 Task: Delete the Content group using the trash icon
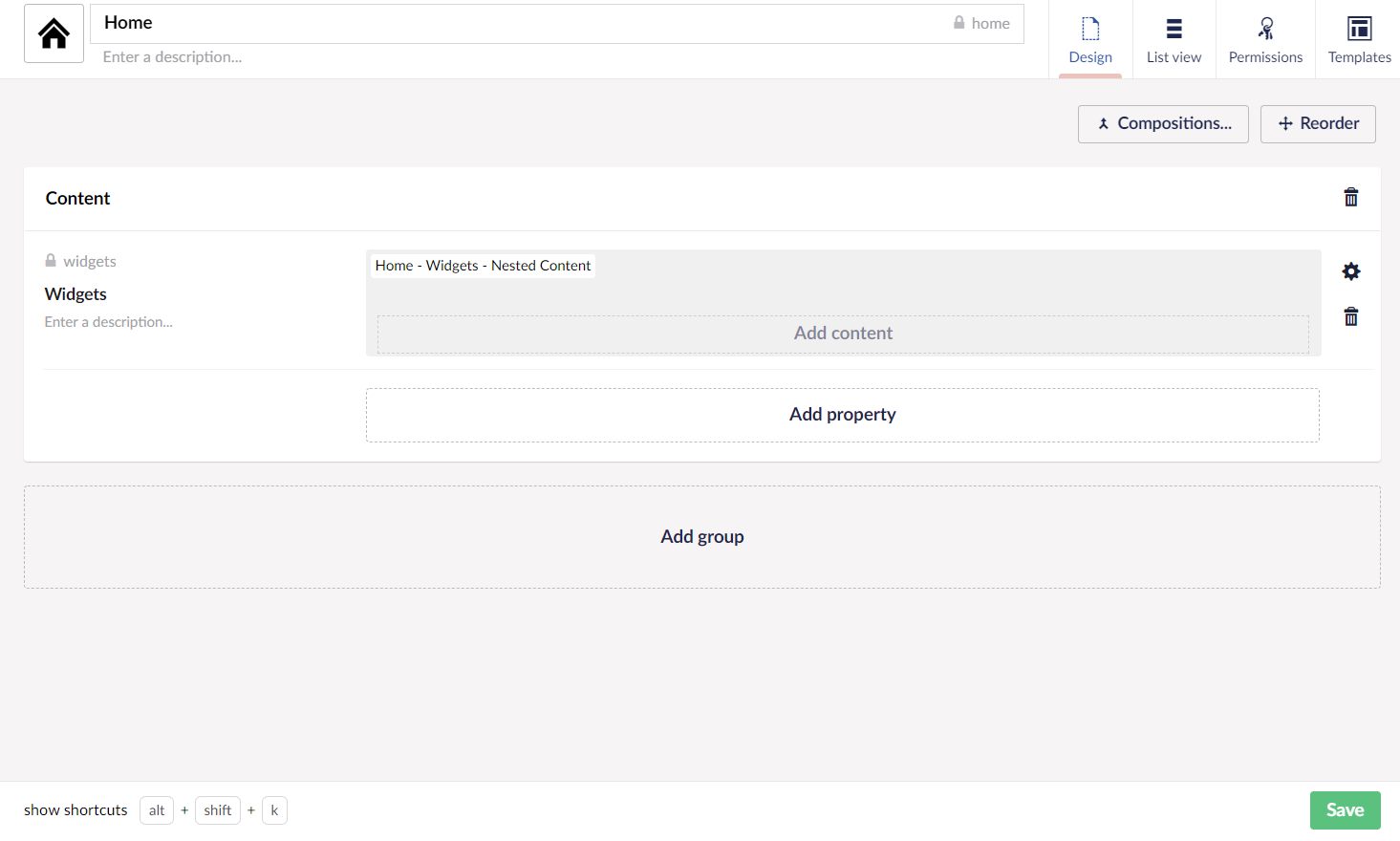pyautogui.click(x=1350, y=198)
